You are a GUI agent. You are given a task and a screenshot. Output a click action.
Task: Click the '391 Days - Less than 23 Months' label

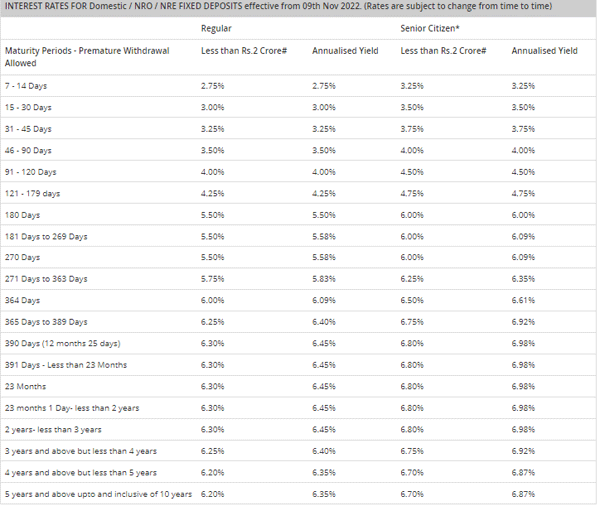(66, 365)
